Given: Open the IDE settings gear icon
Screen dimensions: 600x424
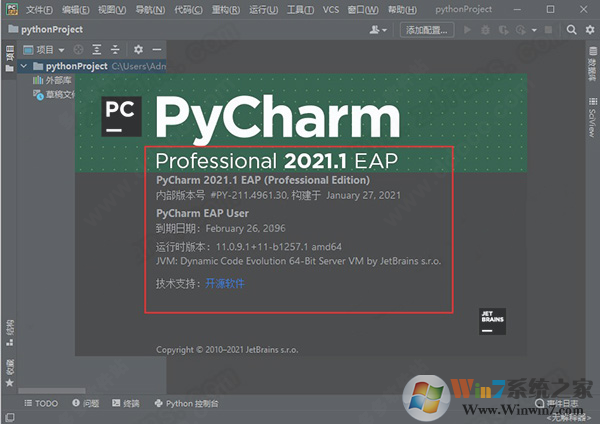Looking at the screenshot, I should (590, 29).
